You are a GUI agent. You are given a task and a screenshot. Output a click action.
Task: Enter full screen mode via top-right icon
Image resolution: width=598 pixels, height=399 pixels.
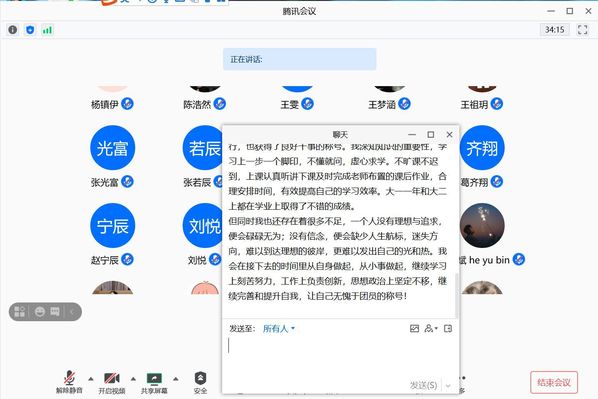click(x=582, y=30)
